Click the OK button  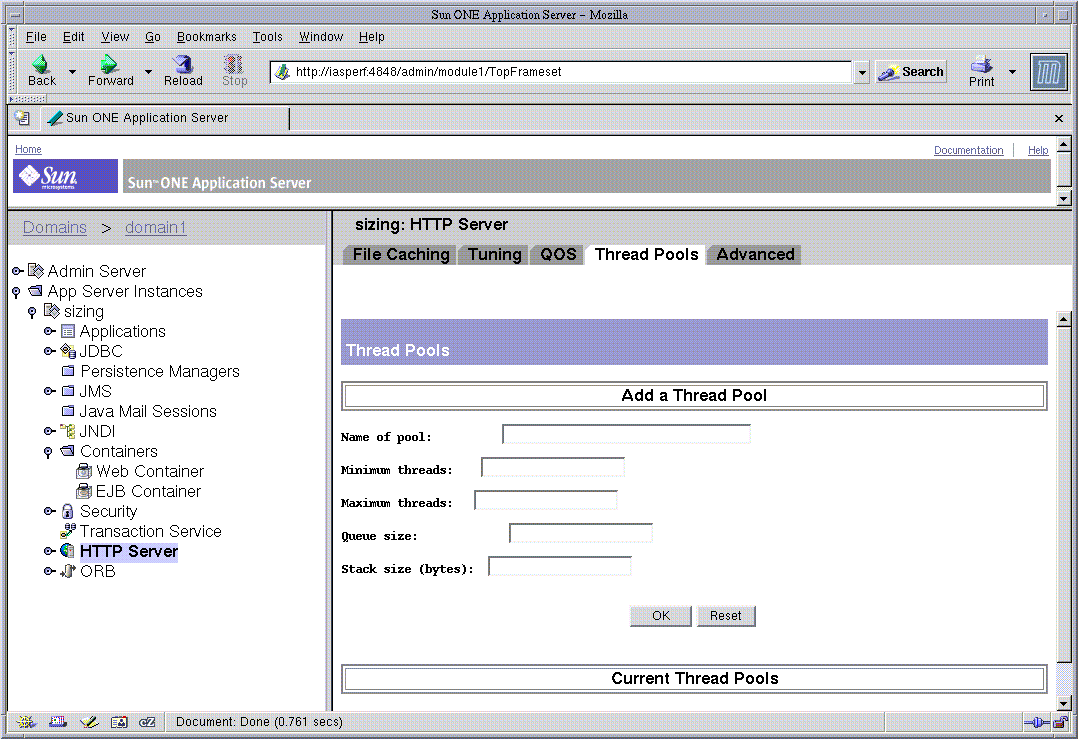pos(661,616)
